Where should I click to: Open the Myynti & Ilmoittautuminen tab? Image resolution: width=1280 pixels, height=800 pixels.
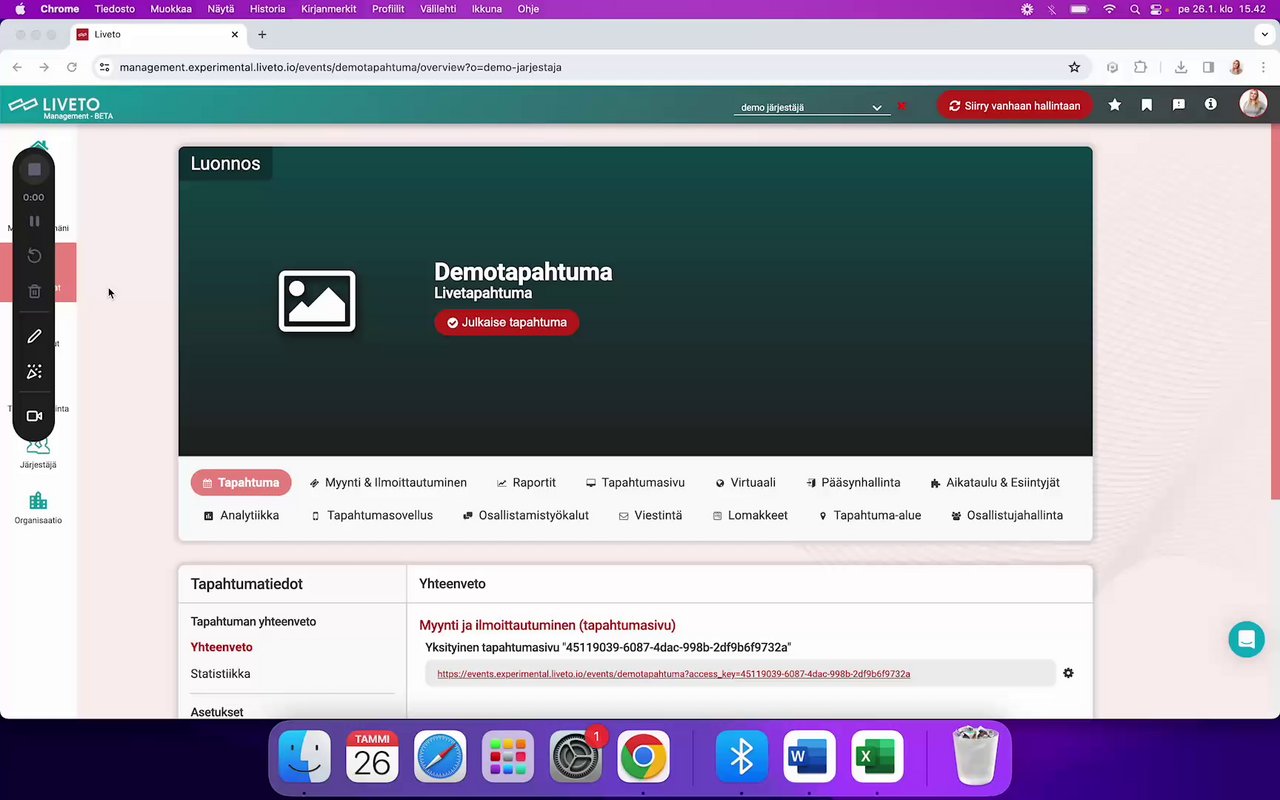click(x=388, y=482)
